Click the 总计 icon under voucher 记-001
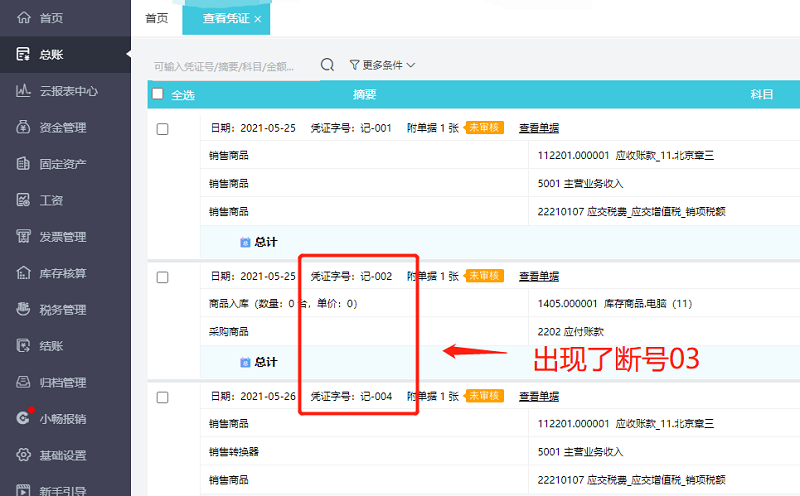Image resolution: width=800 pixels, height=496 pixels. (245, 242)
